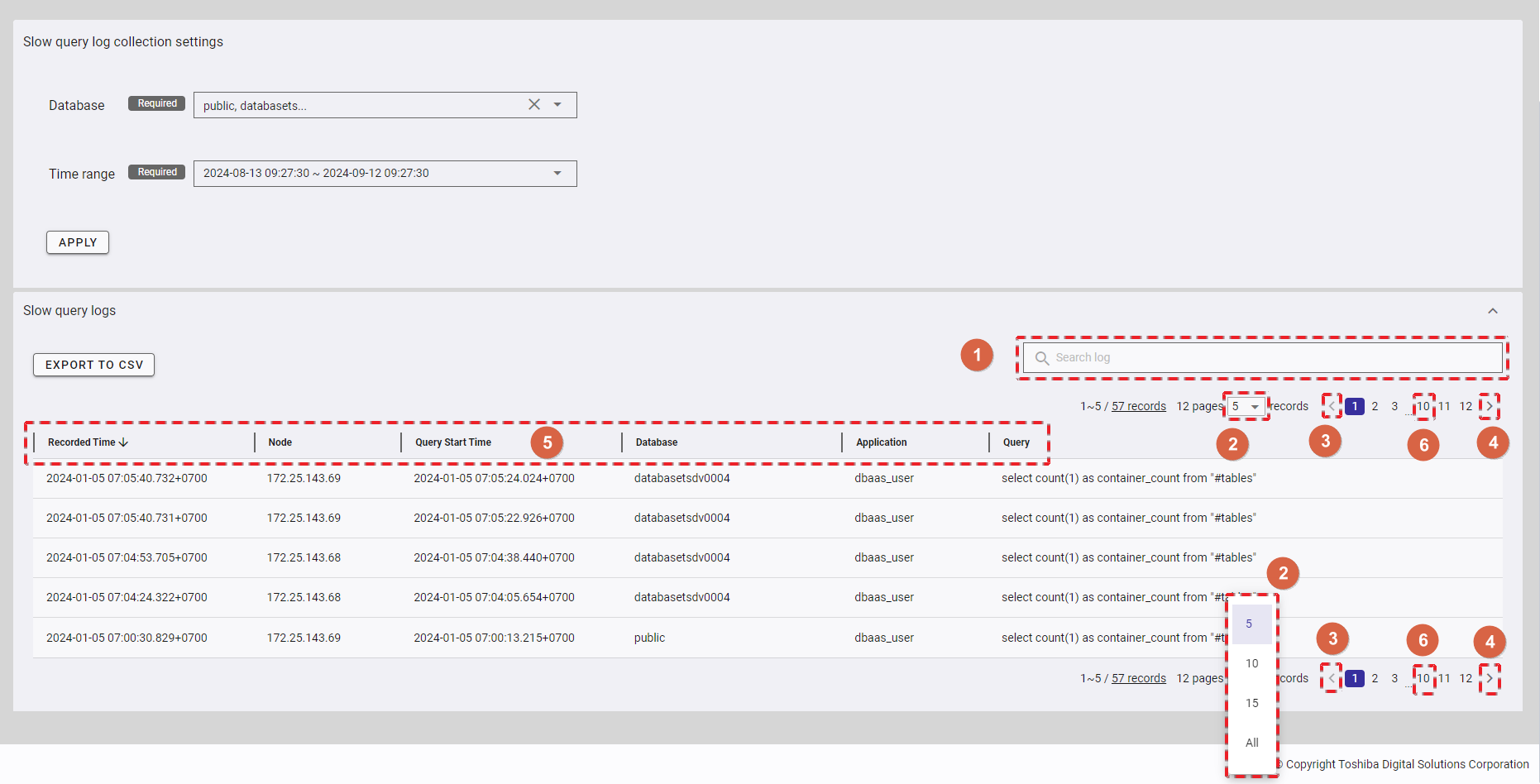Jump to page 12 in top pagination

(1466, 406)
